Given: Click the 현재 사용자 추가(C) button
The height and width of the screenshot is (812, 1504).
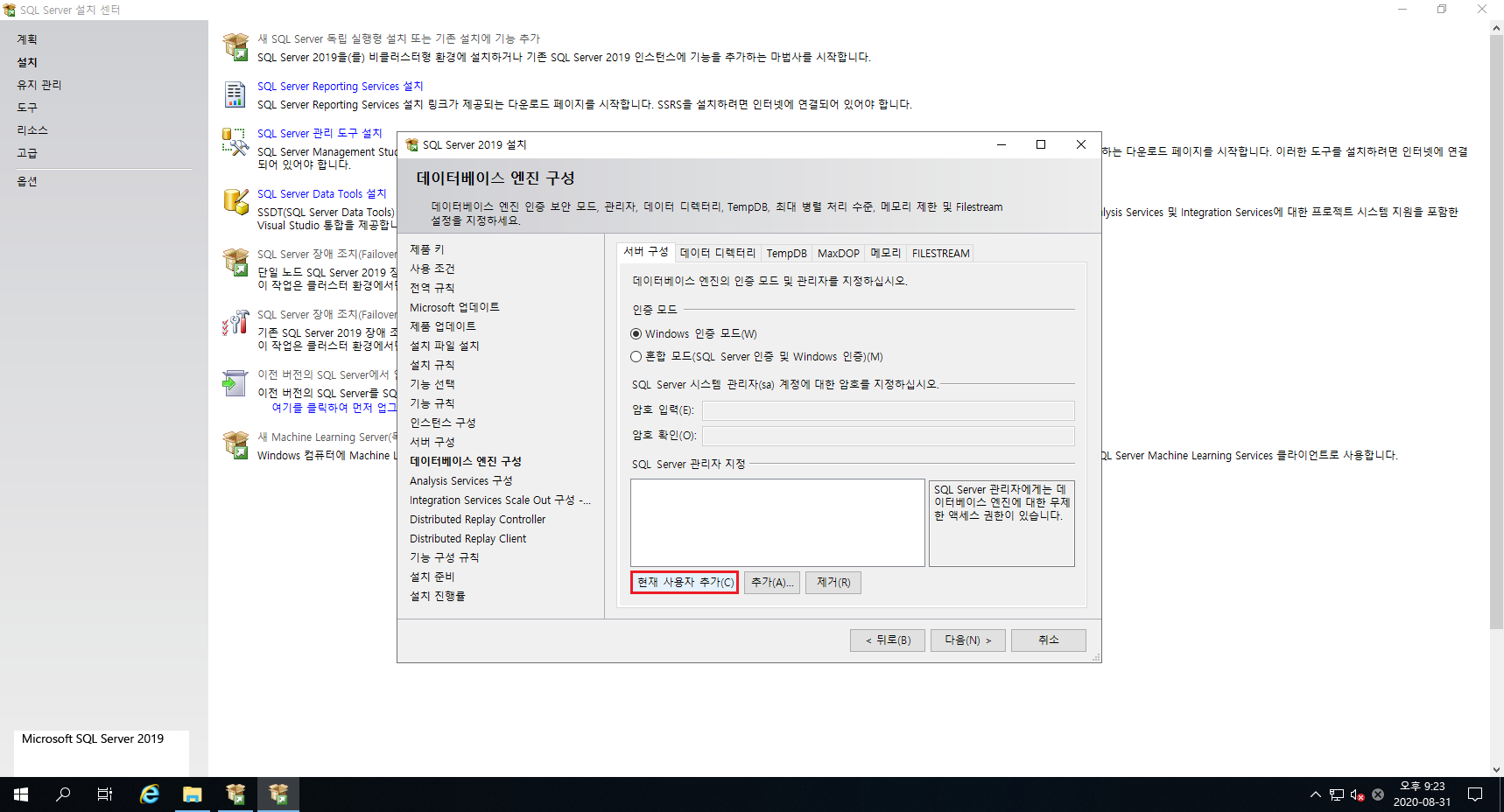Looking at the screenshot, I should pyautogui.click(x=685, y=582).
